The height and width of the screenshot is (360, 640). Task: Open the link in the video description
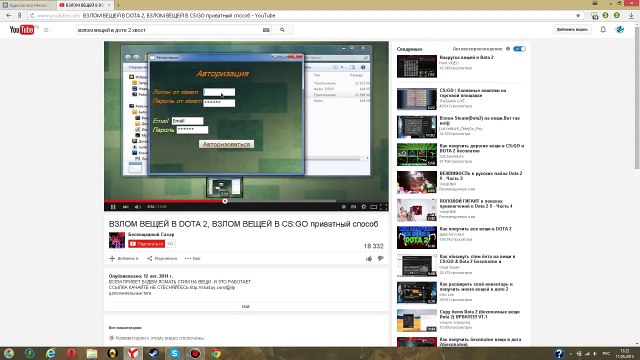point(212,287)
